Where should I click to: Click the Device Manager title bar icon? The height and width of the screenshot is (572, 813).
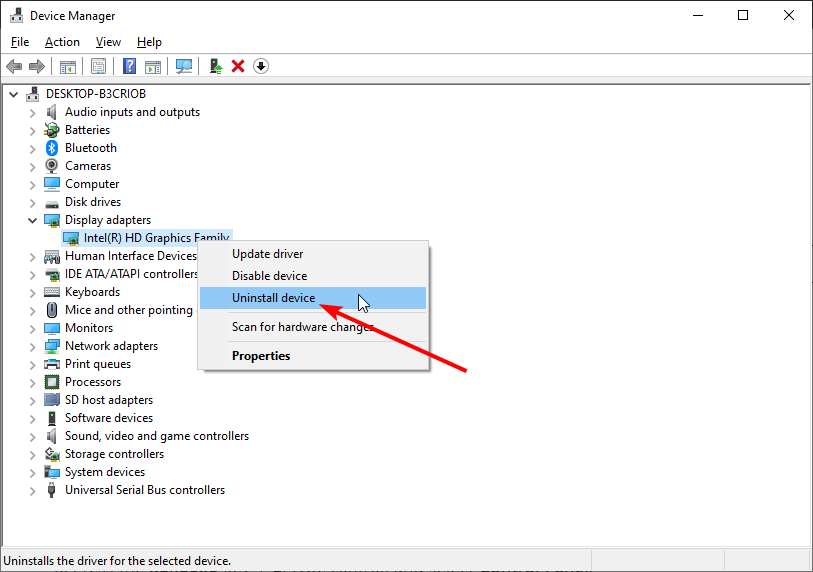[x=17, y=16]
